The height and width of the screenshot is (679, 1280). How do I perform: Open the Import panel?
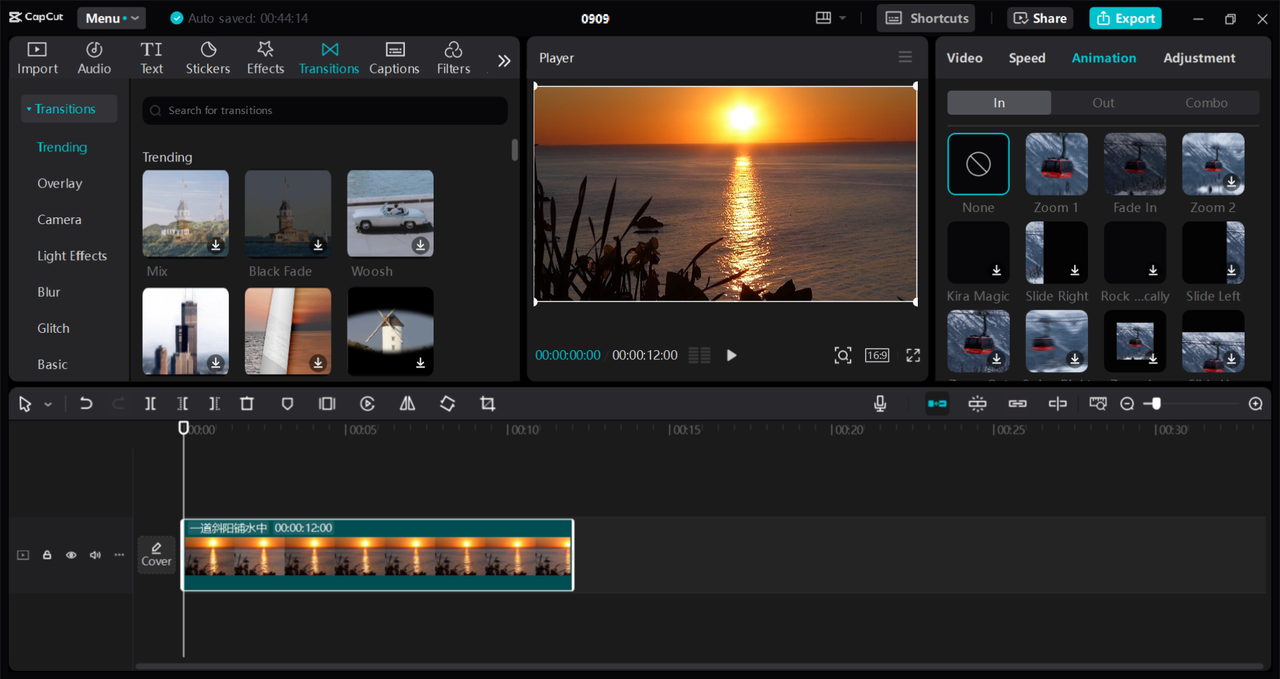tap(37, 58)
